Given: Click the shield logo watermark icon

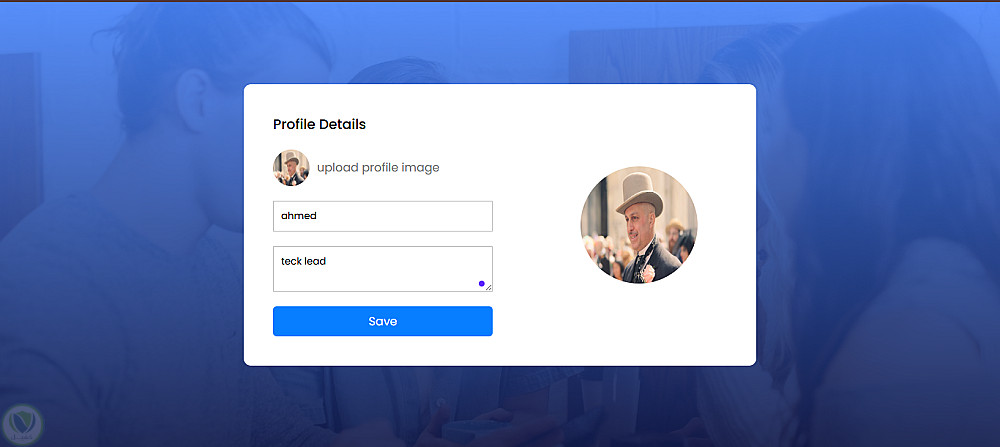Looking at the screenshot, I should [22, 424].
